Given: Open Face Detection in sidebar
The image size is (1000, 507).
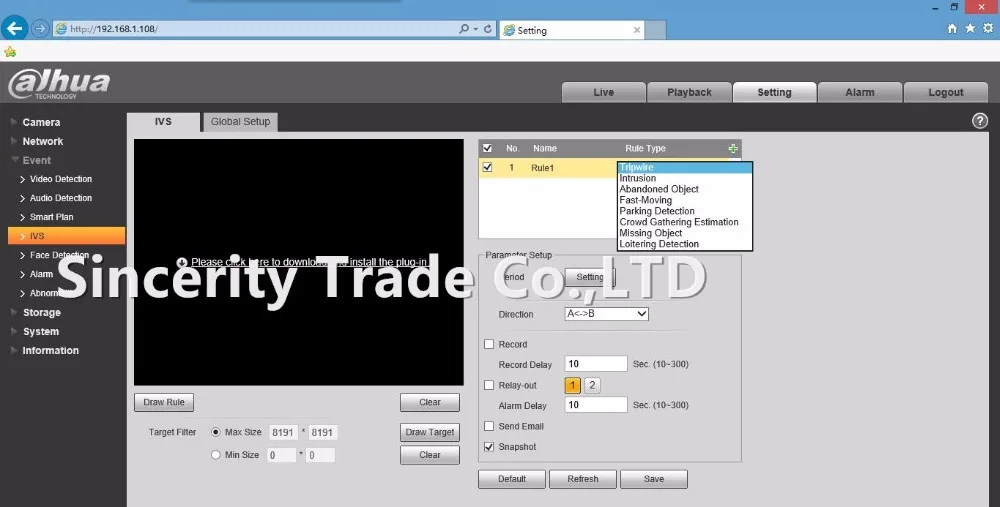Looking at the screenshot, I should coord(59,255).
